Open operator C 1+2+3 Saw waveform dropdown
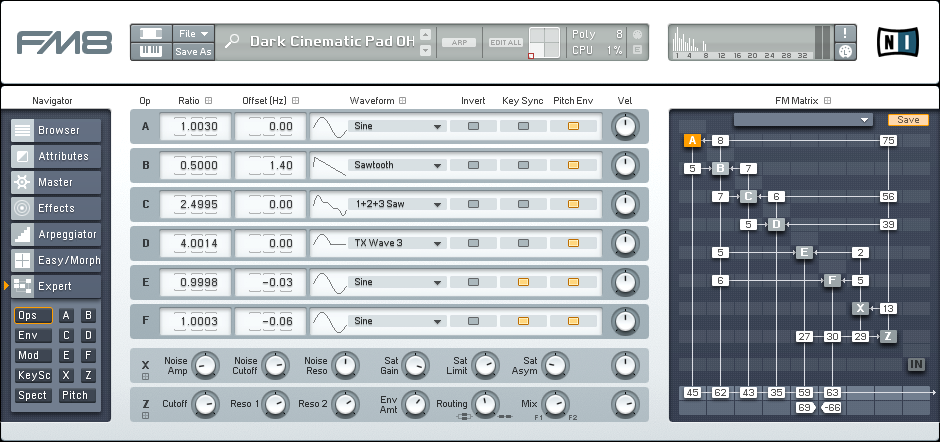Screen dimensions: 940x442 click(397, 204)
